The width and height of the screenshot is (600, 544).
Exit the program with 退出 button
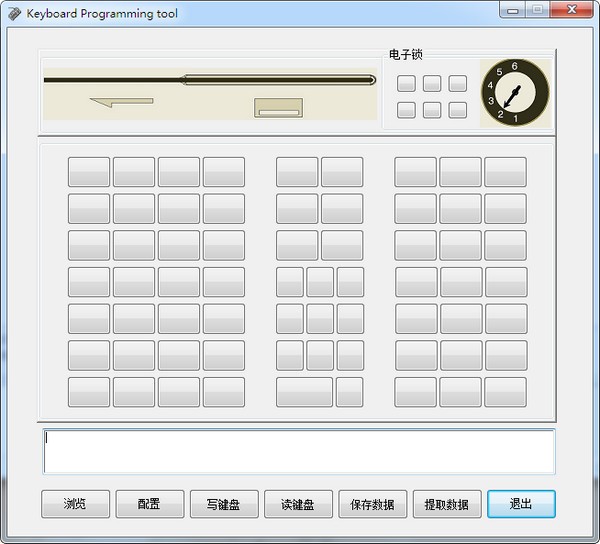tap(521, 504)
